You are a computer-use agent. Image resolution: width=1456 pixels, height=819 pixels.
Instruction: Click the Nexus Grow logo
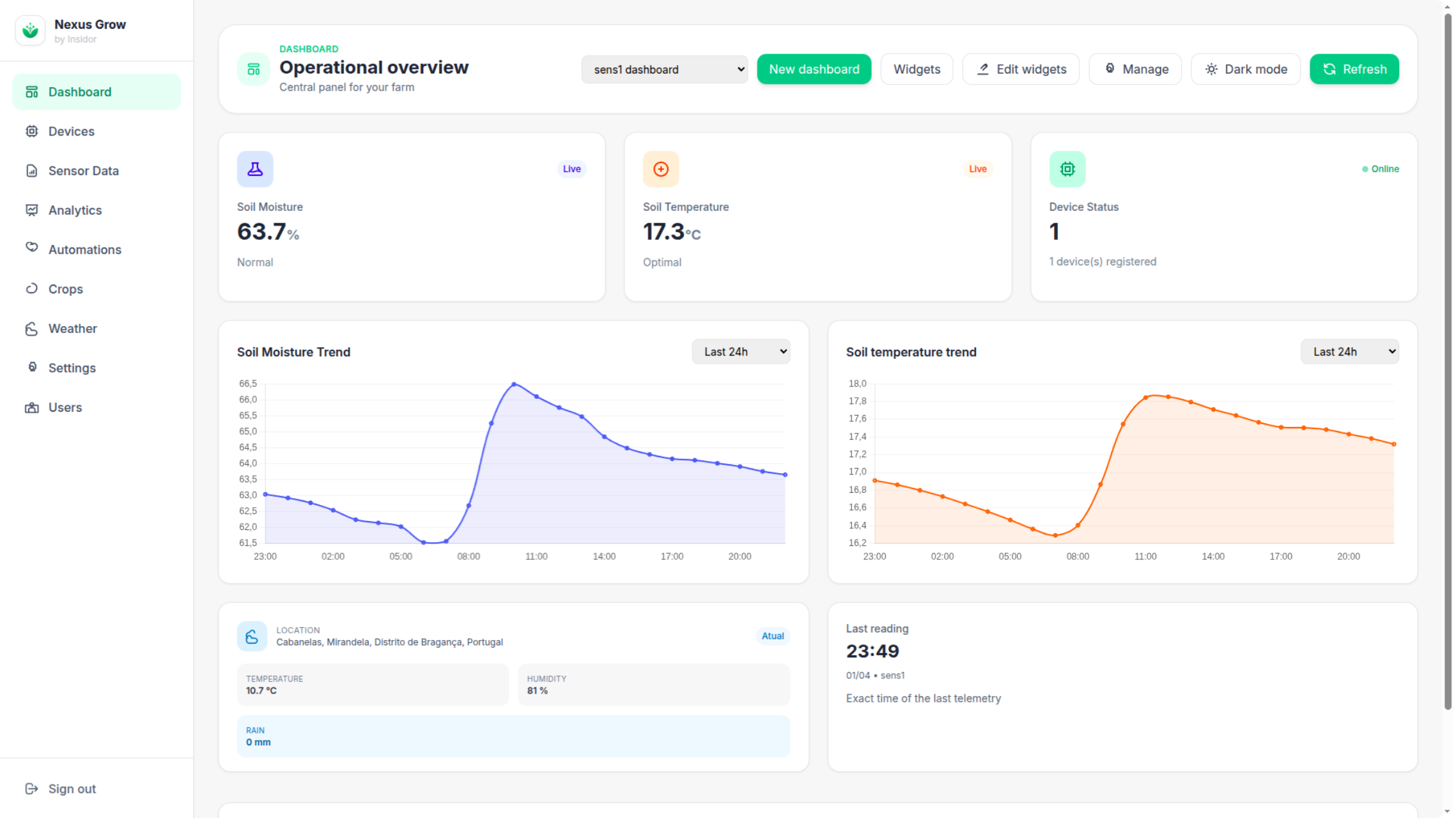30,30
